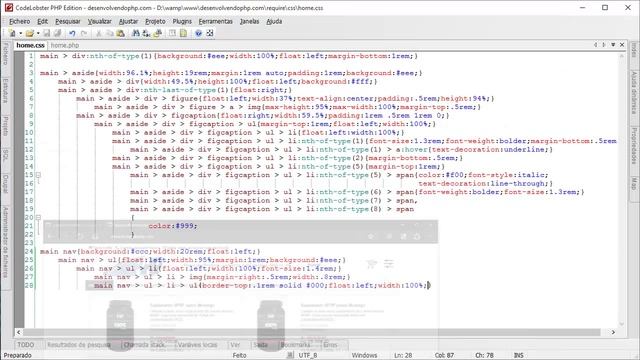Click the Ln: 28 status indicator
This screenshot has width=640, height=360.
tap(403, 355)
